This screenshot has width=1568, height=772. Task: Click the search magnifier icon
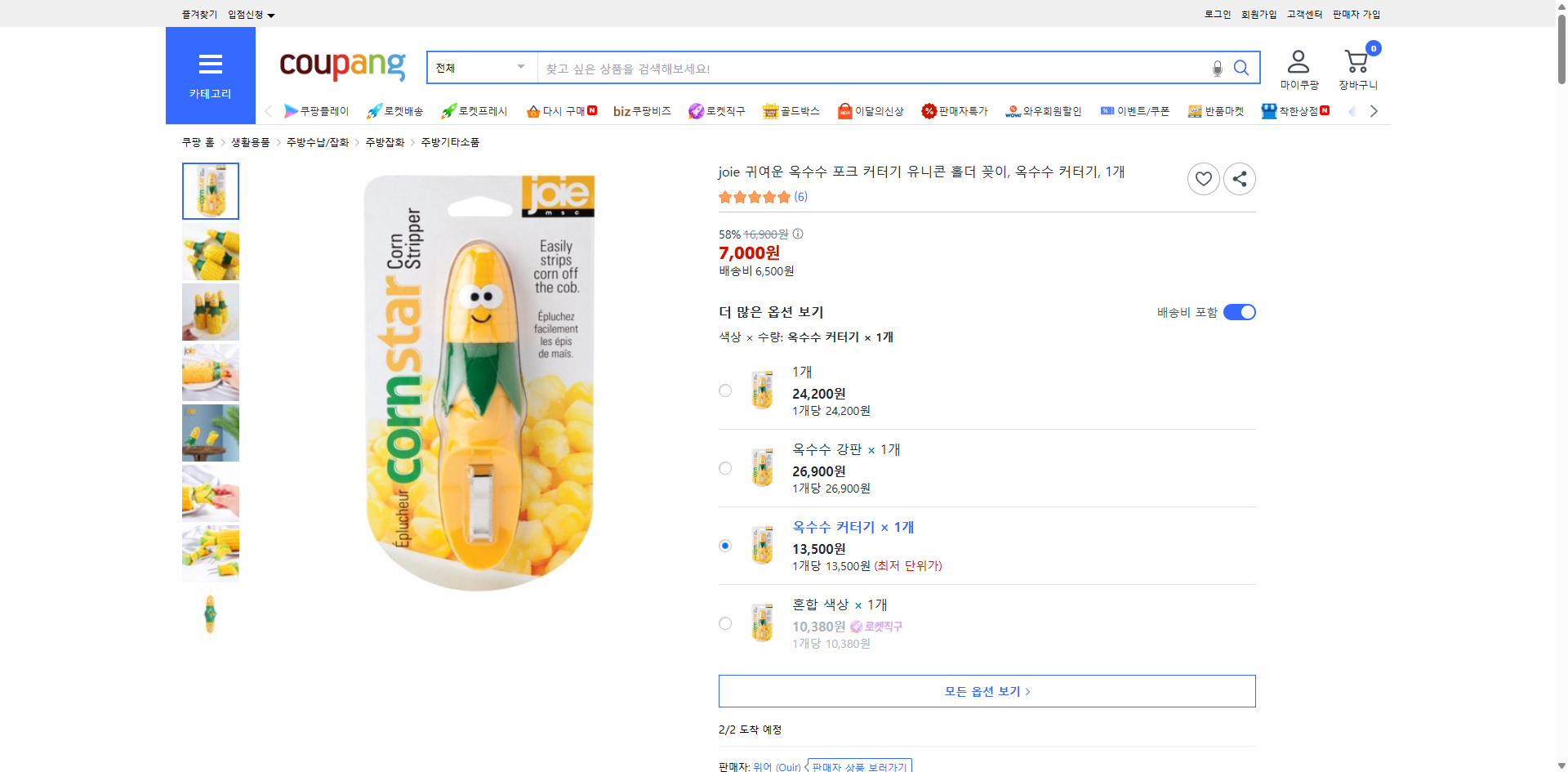(x=1241, y=68)
